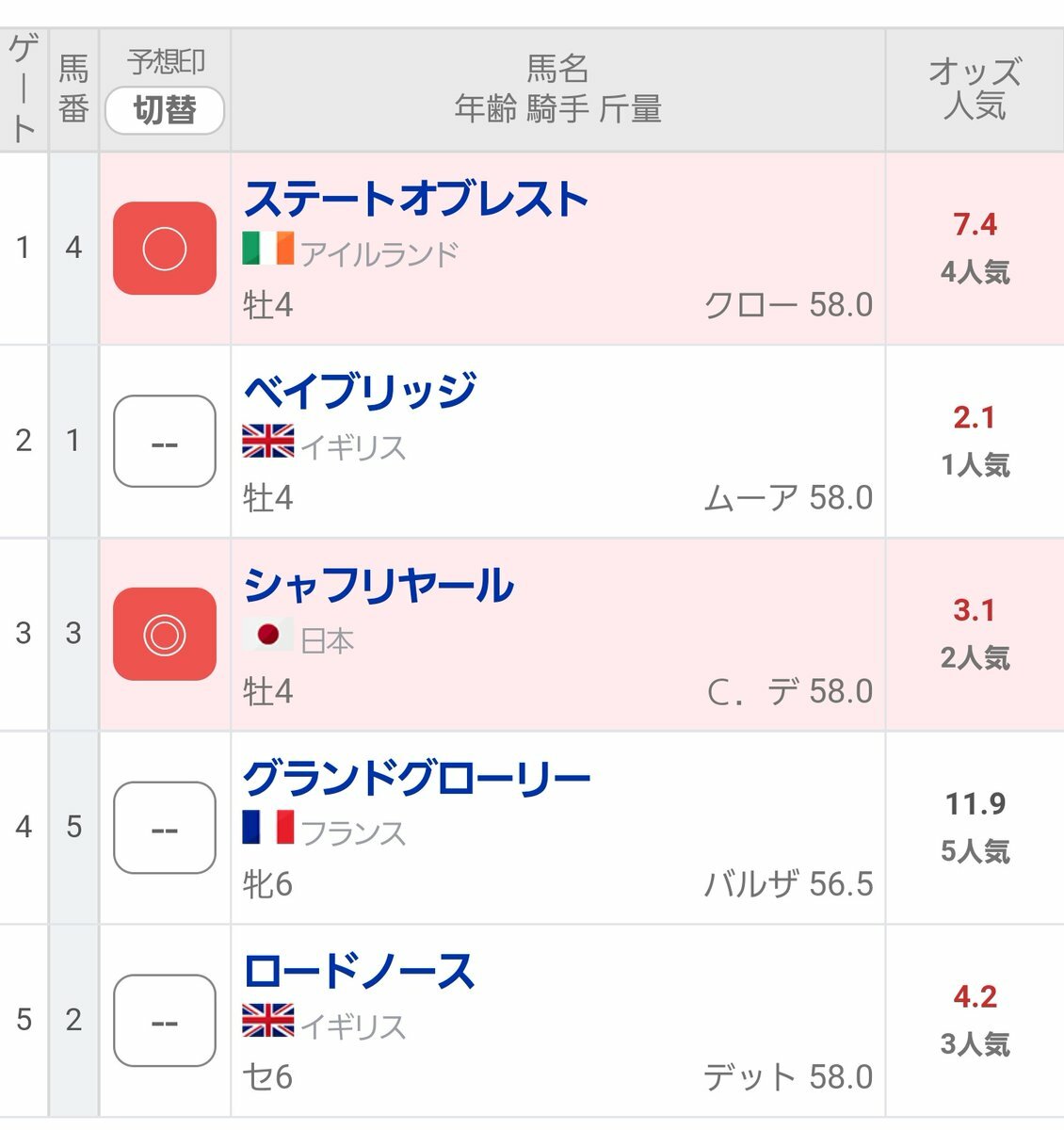Click the 馬番 column header
This screenshot has width=1064, height=1130.
(73, 89)
